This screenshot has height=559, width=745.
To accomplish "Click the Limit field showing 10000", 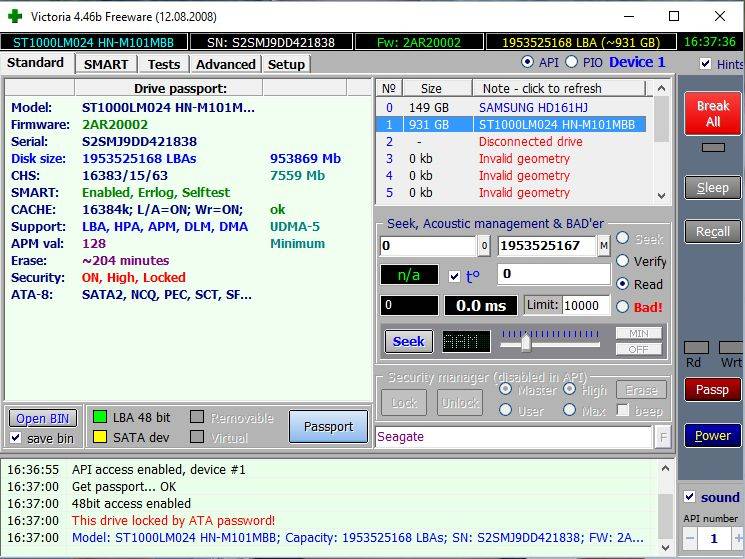I will point(586,305).
